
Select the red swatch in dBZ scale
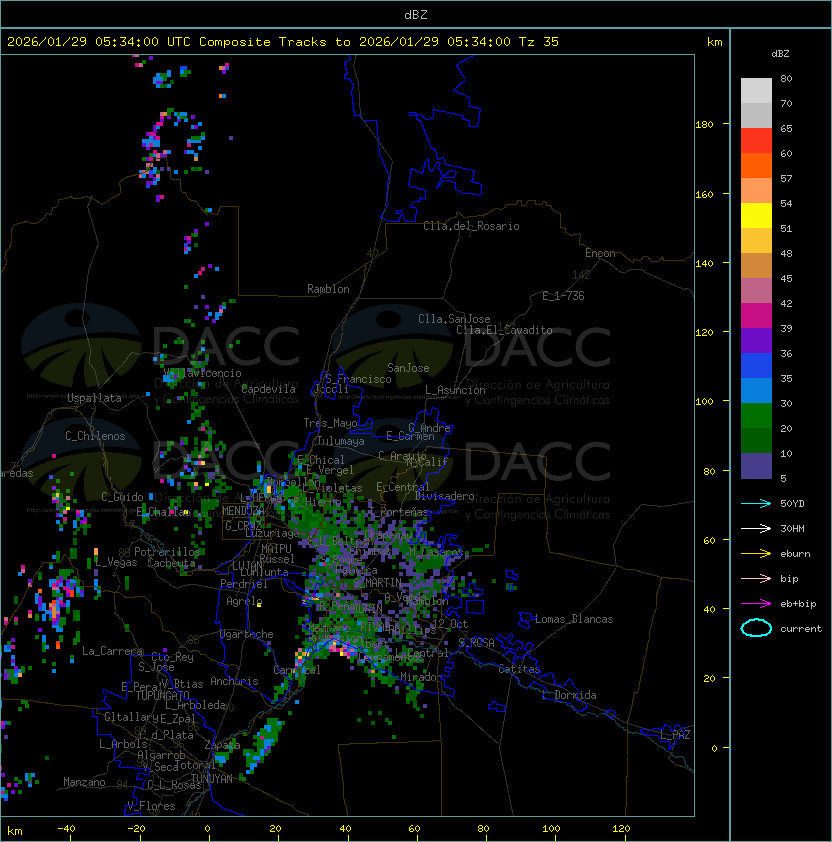[x=756, y=141]
